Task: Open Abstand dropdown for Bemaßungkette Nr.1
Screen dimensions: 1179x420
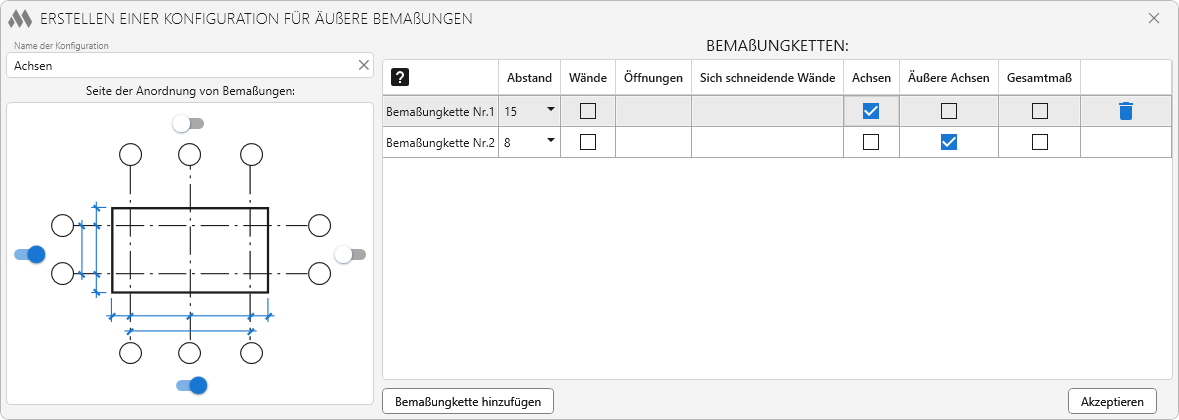Action: pos(550,111)
